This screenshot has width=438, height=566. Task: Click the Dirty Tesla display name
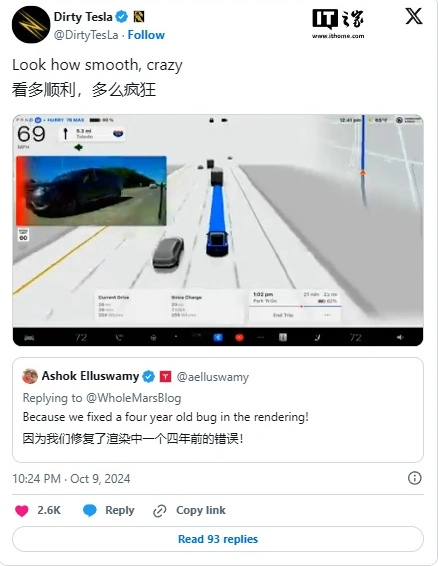point(83,17)
